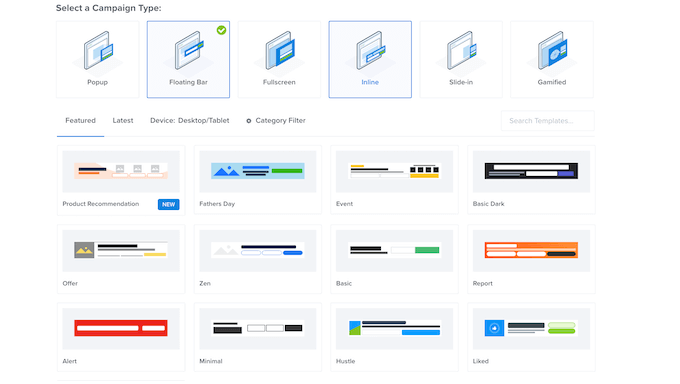Screen dimensions: 680x384
Task: Open the Minimal template thumbnail
Action: (258, 329)
